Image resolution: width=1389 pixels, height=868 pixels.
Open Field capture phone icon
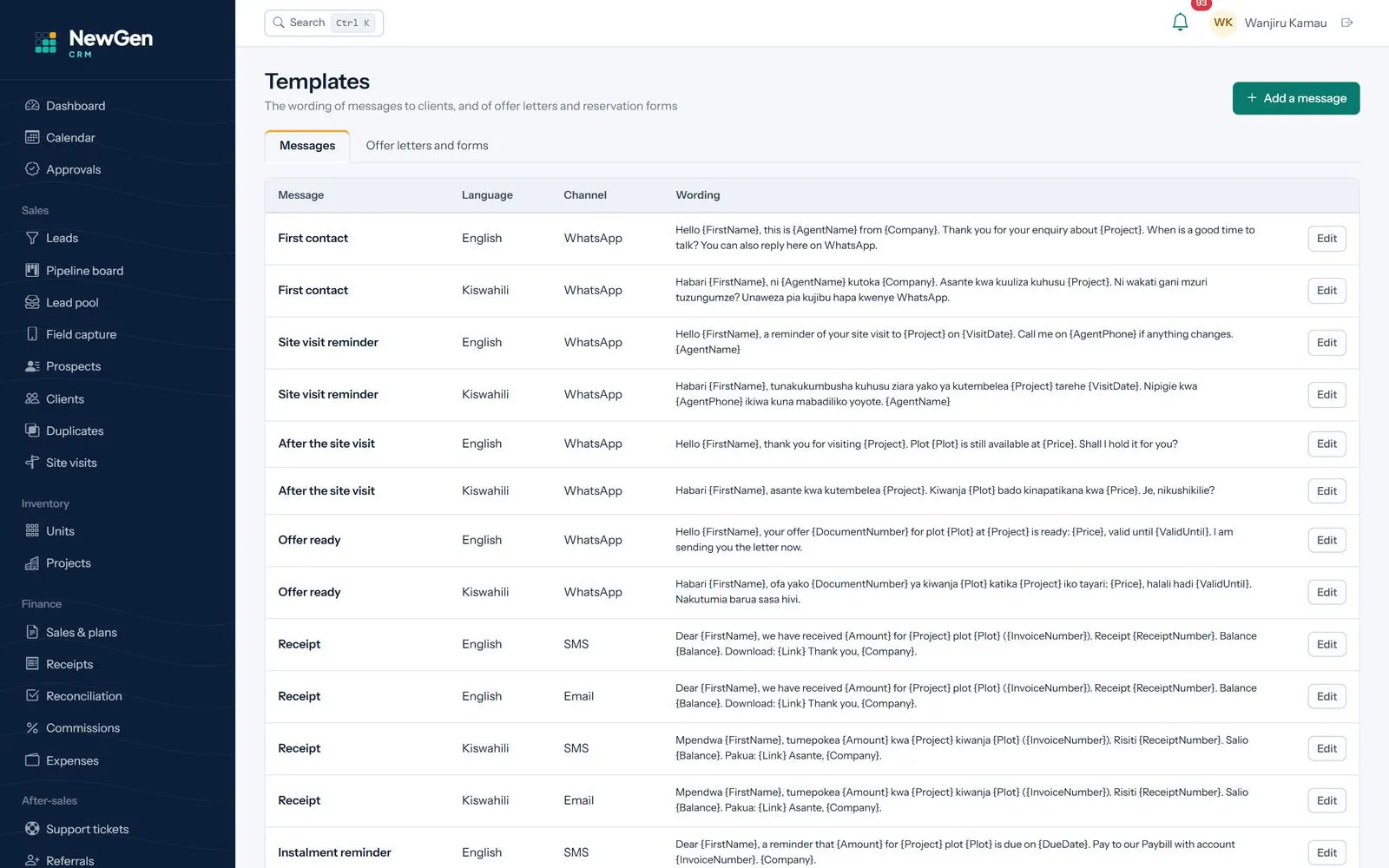pyautogui.click(x=32, y=334)
